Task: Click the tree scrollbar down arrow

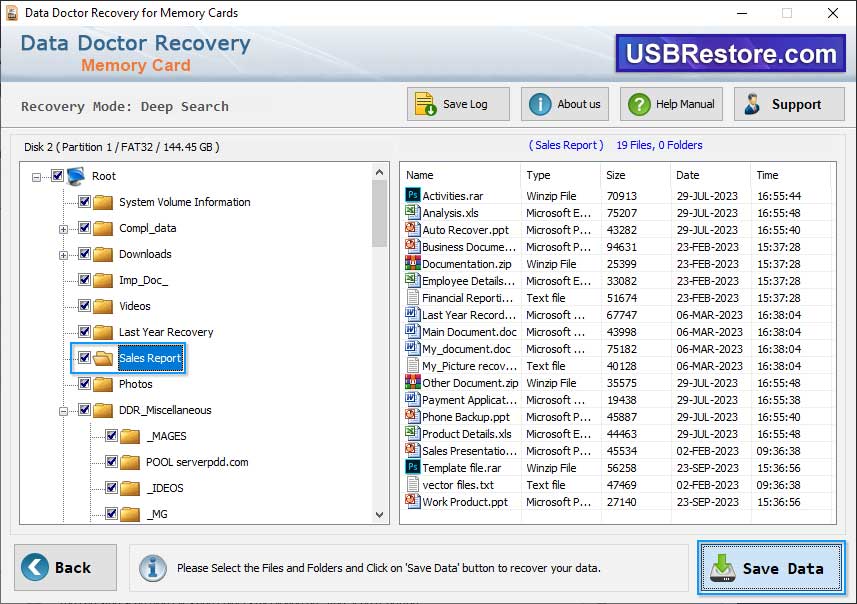Action: point(379,514)
